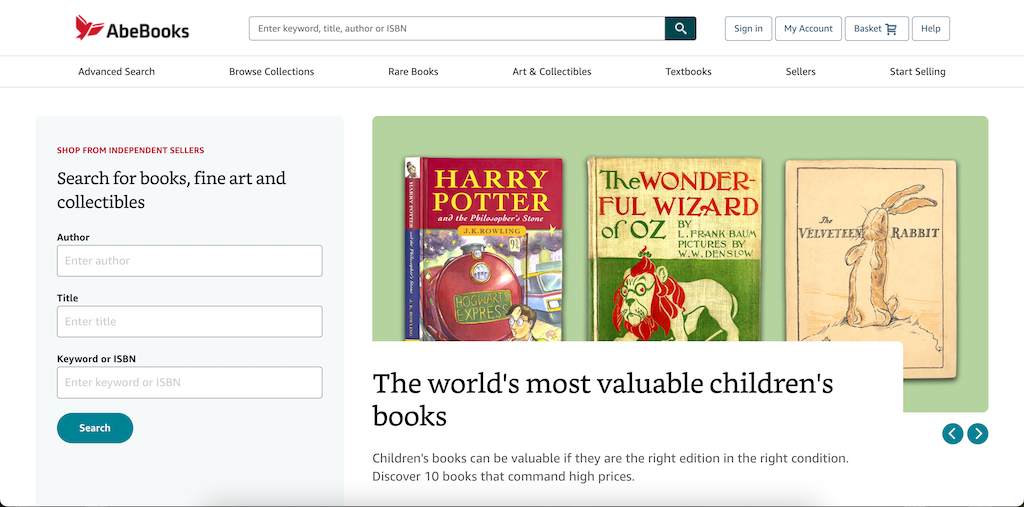Open Advanced Search in navigation
Image resolution: width=1024 pixels, height=507 pixels.
click(117, 72)
